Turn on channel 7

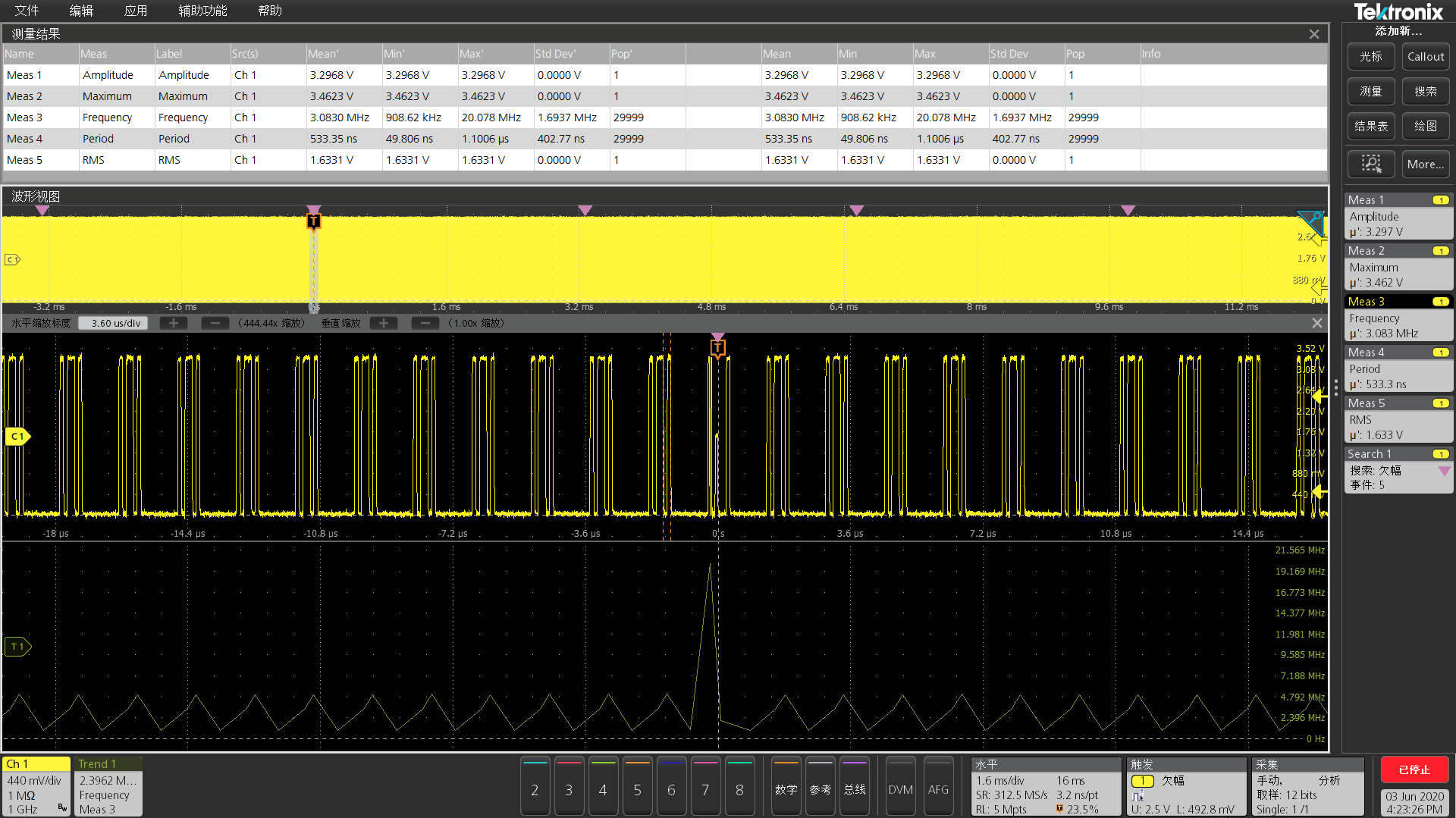click(705, 786)
